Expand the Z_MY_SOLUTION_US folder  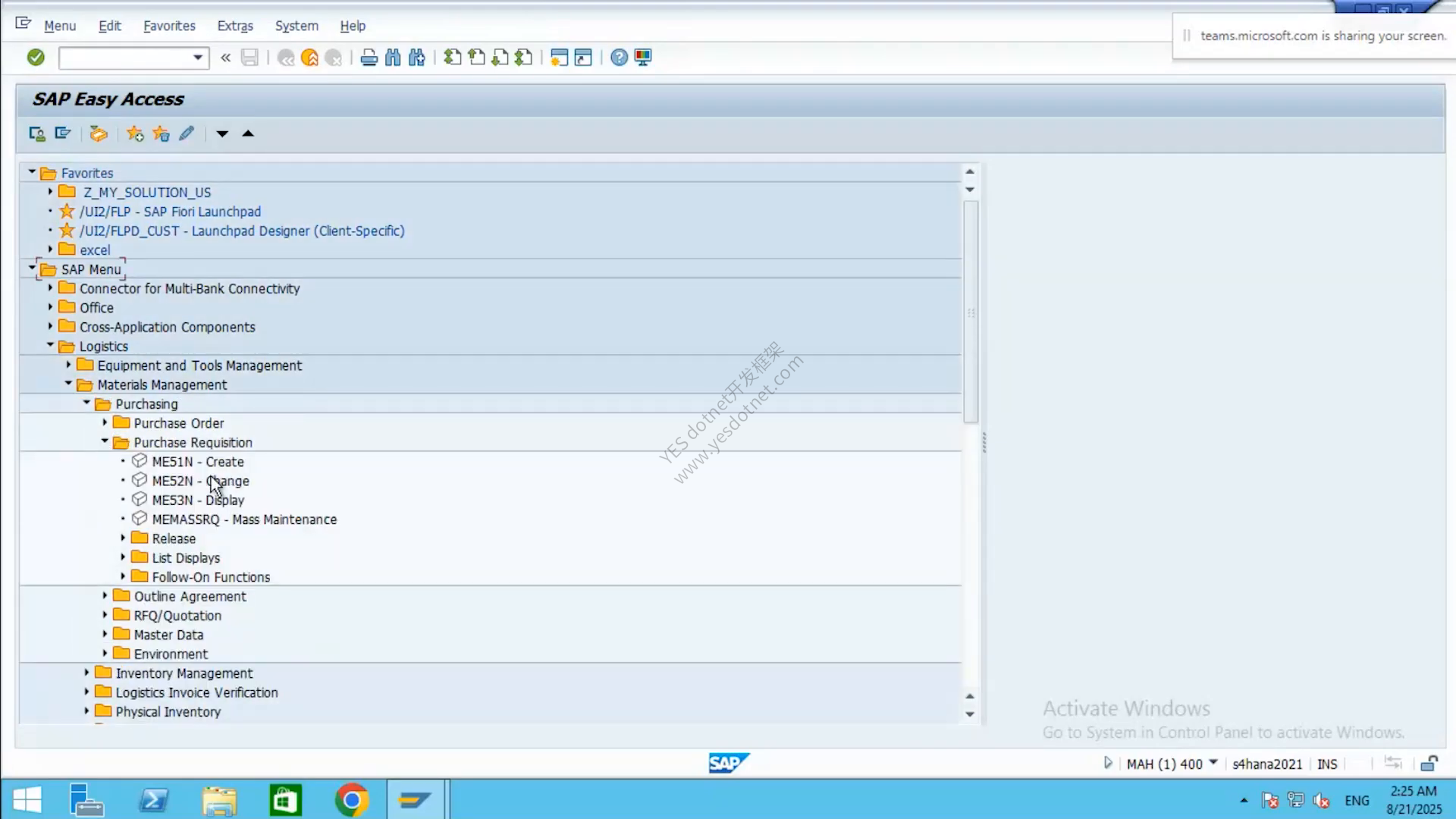pos(50,192)
